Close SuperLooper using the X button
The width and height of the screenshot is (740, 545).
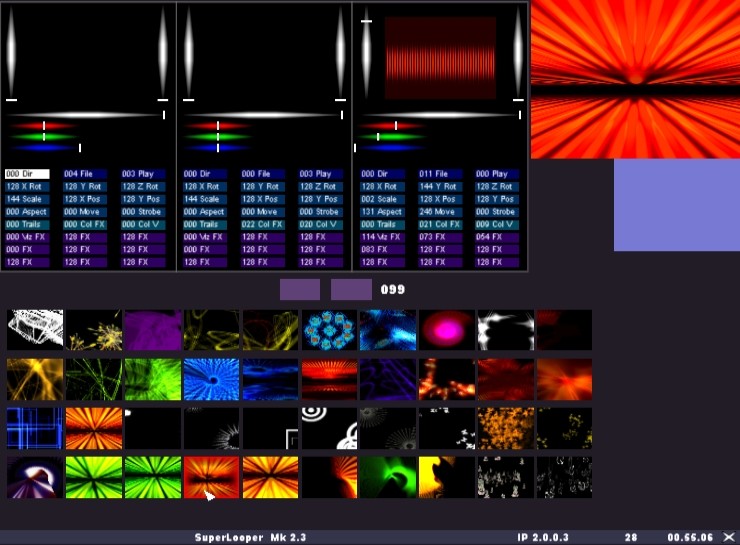point(728,537)
